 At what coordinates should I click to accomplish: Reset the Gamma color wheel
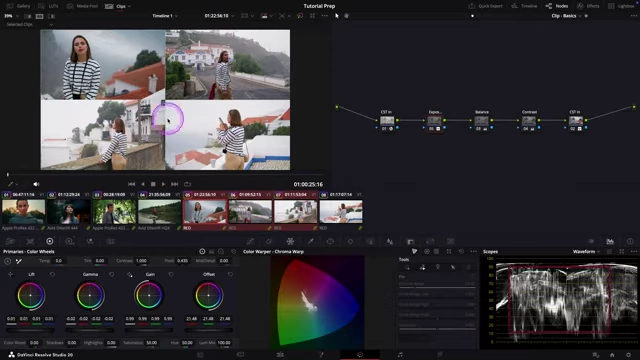(x=111, y=274)
